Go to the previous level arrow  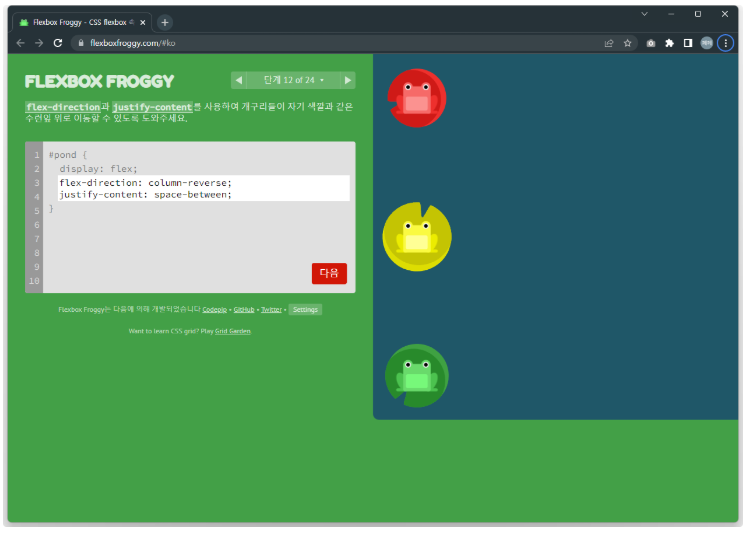239,80
